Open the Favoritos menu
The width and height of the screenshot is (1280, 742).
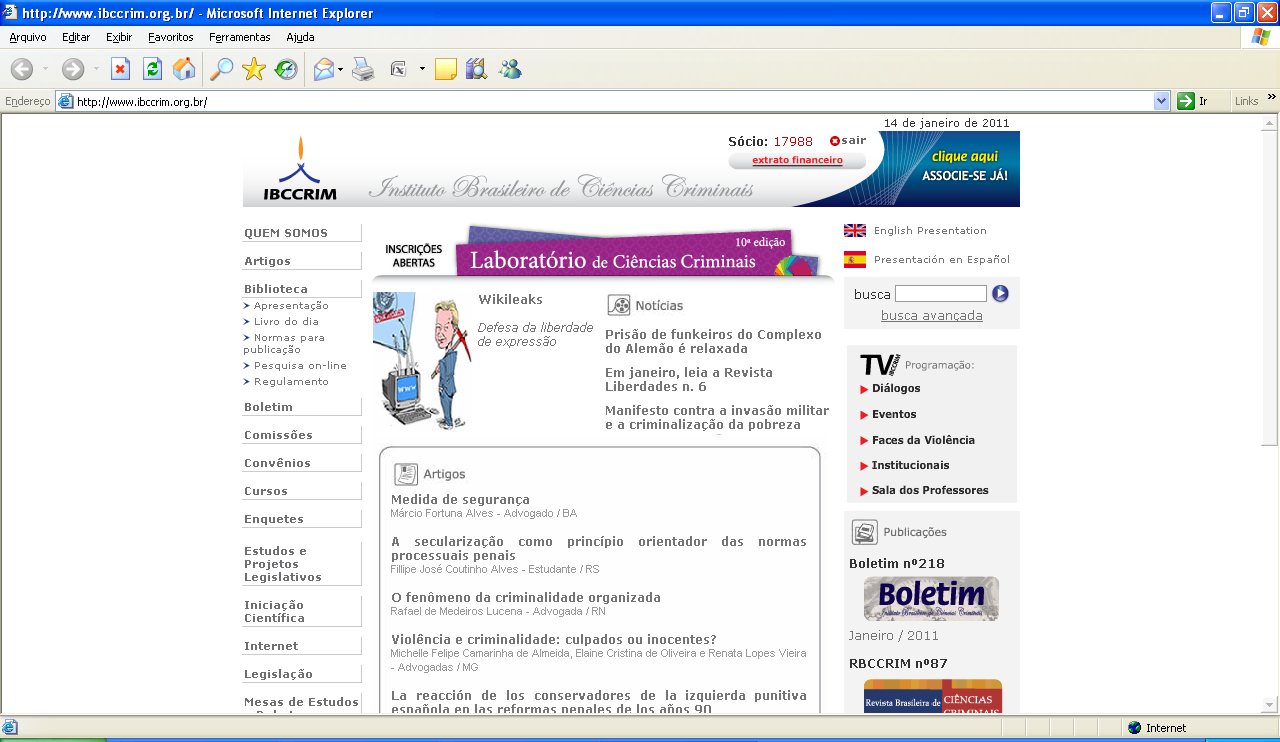click(x=171, y=37)
